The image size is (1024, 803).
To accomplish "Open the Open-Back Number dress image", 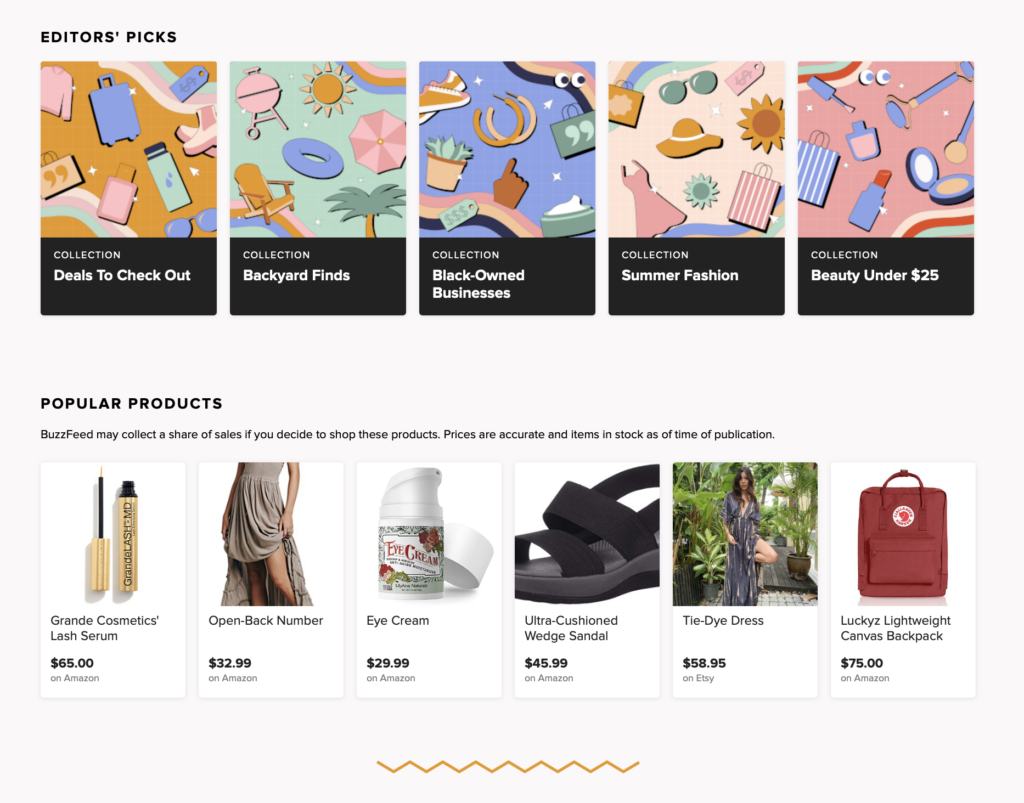I will point(270,533).
